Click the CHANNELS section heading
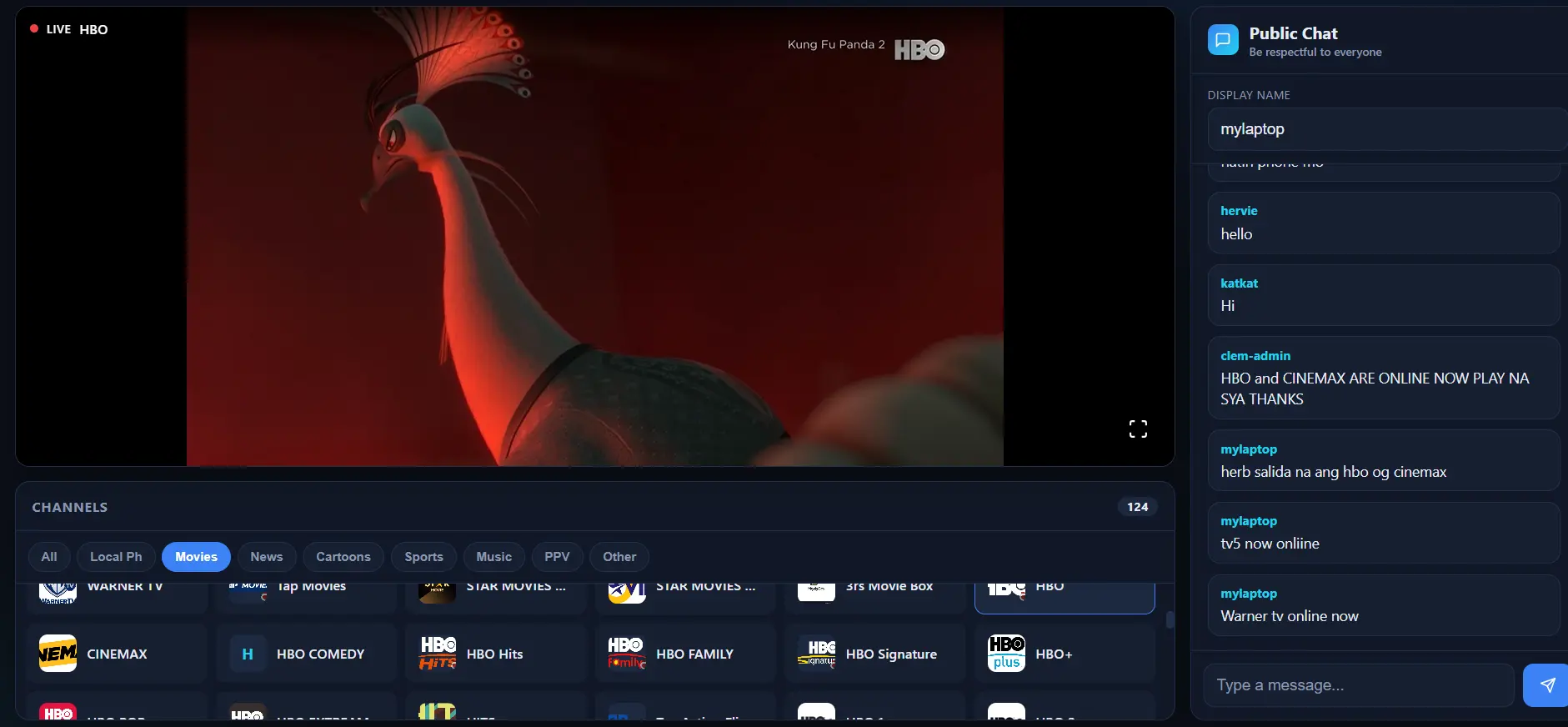This screenshot has height=727, width=1568. [70, 507]
